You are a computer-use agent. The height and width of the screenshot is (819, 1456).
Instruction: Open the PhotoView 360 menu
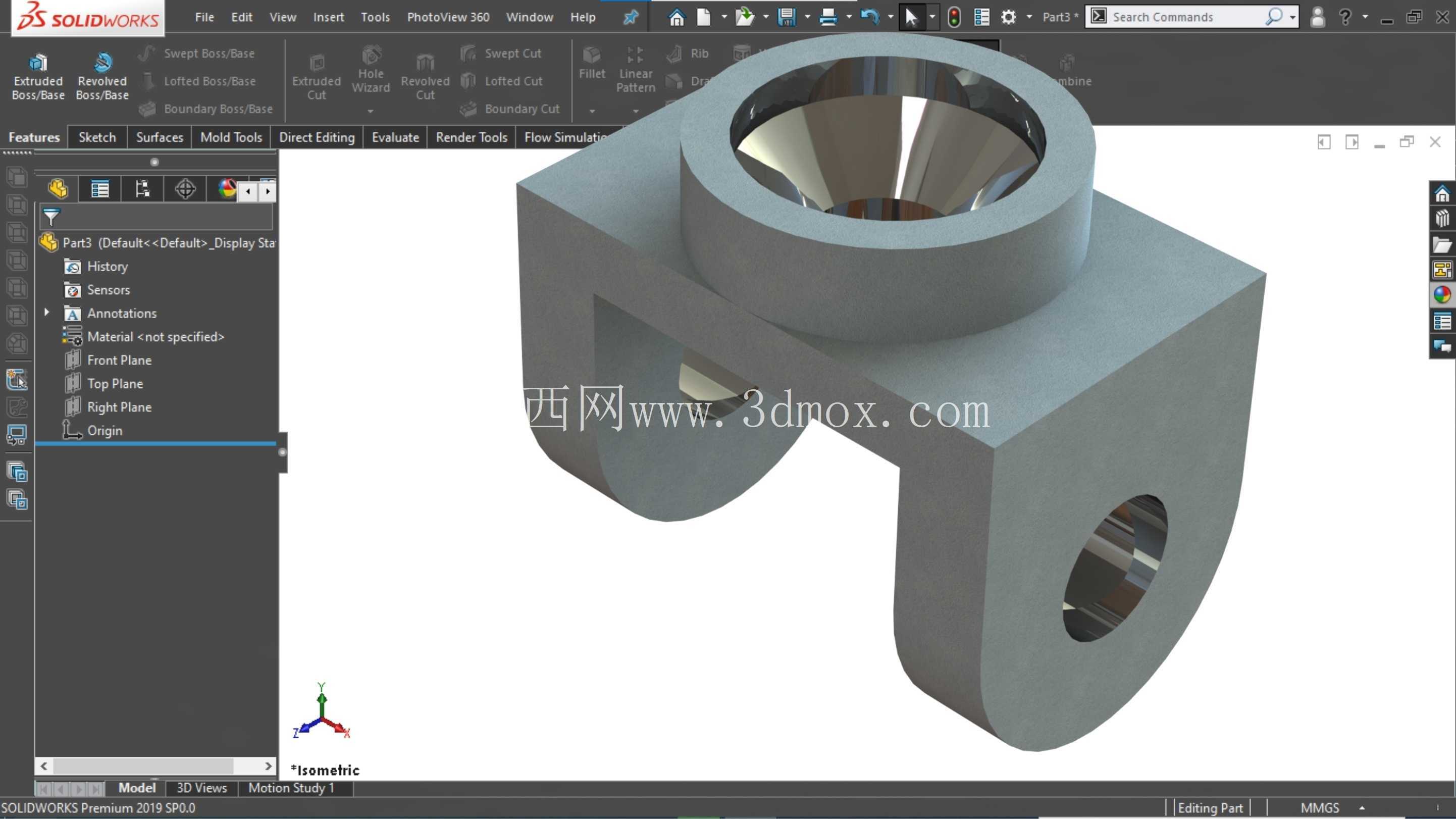pyautogui.click(x=448, y=17)
